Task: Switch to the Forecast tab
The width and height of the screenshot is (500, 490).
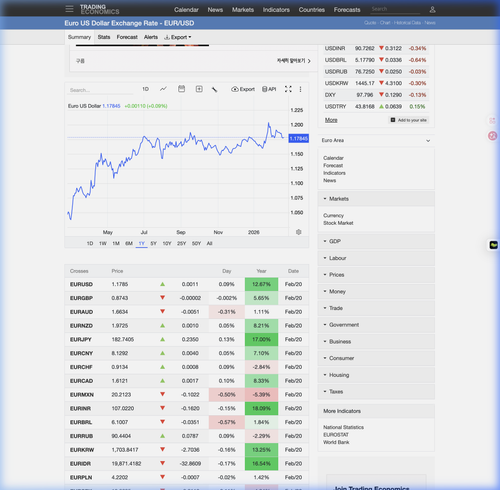Action: point(127,37)
